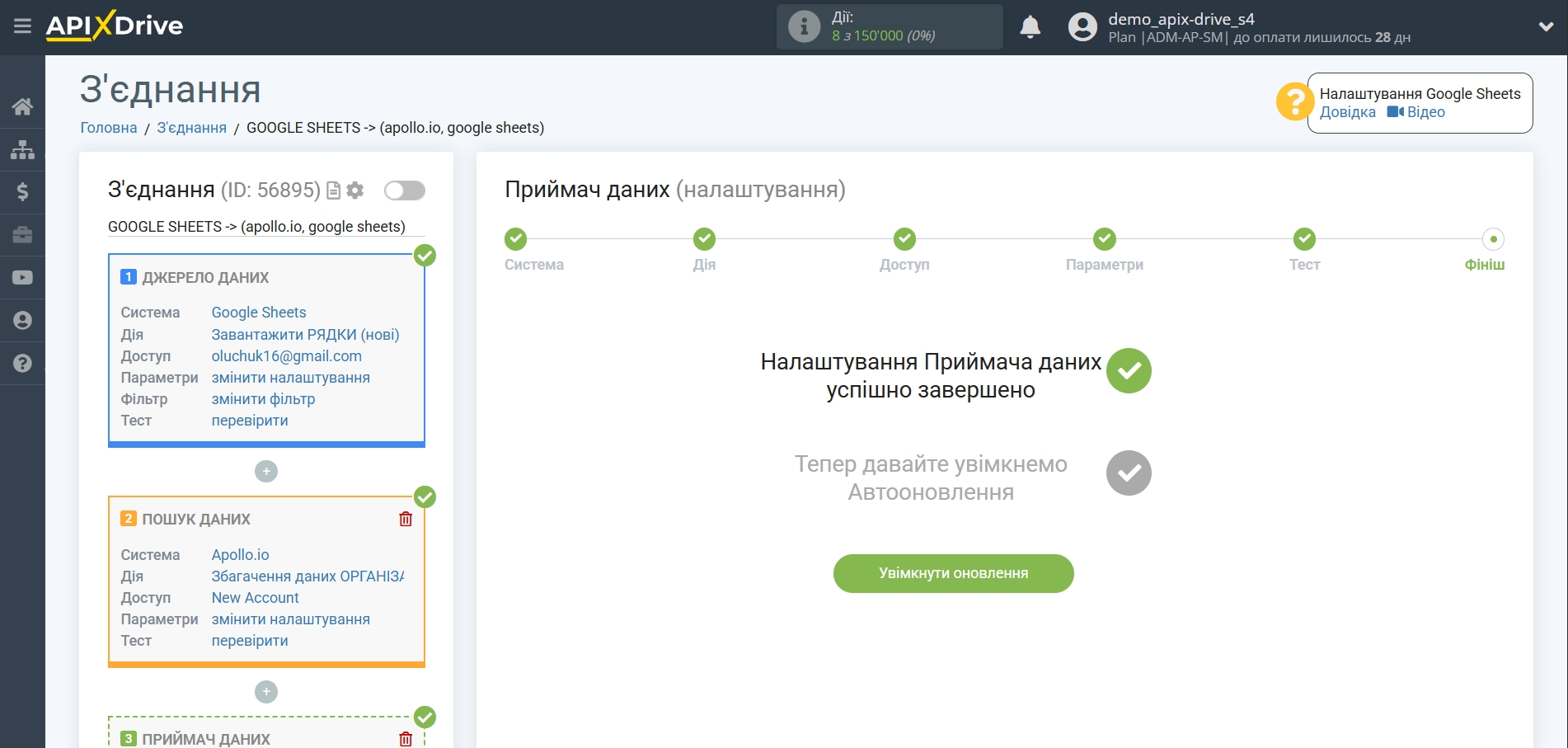Open Завантажити РЯДКИ (нові) action
The image size is (1568, 748).
305,335
